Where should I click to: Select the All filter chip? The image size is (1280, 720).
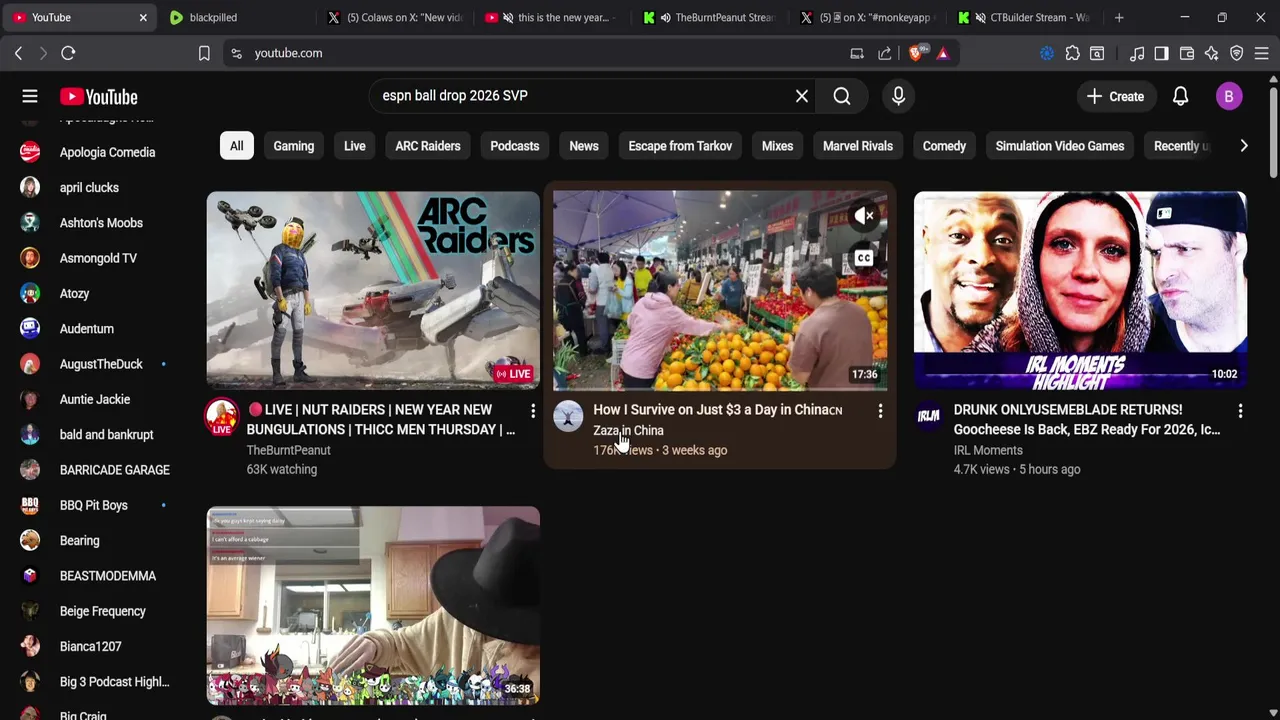click(236, 146)
